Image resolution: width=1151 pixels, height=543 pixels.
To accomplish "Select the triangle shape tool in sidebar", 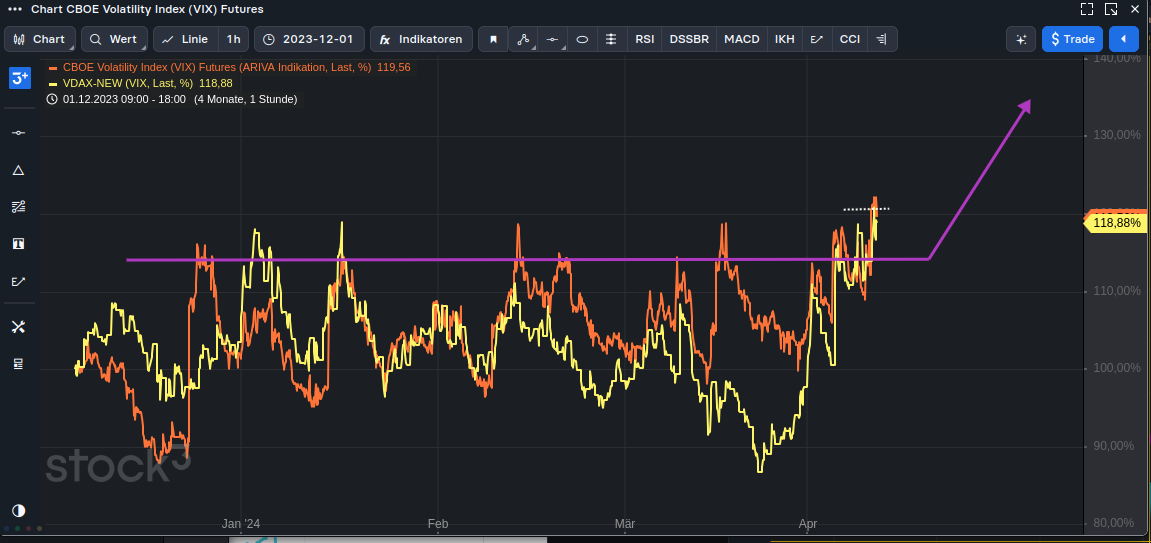I will click(x=18, y=170).
